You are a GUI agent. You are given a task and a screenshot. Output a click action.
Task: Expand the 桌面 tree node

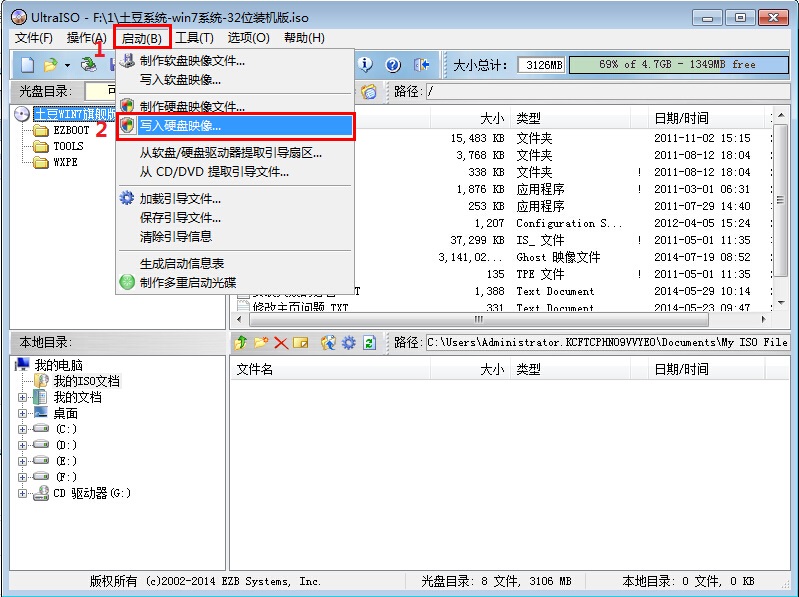tap(22, 413)
